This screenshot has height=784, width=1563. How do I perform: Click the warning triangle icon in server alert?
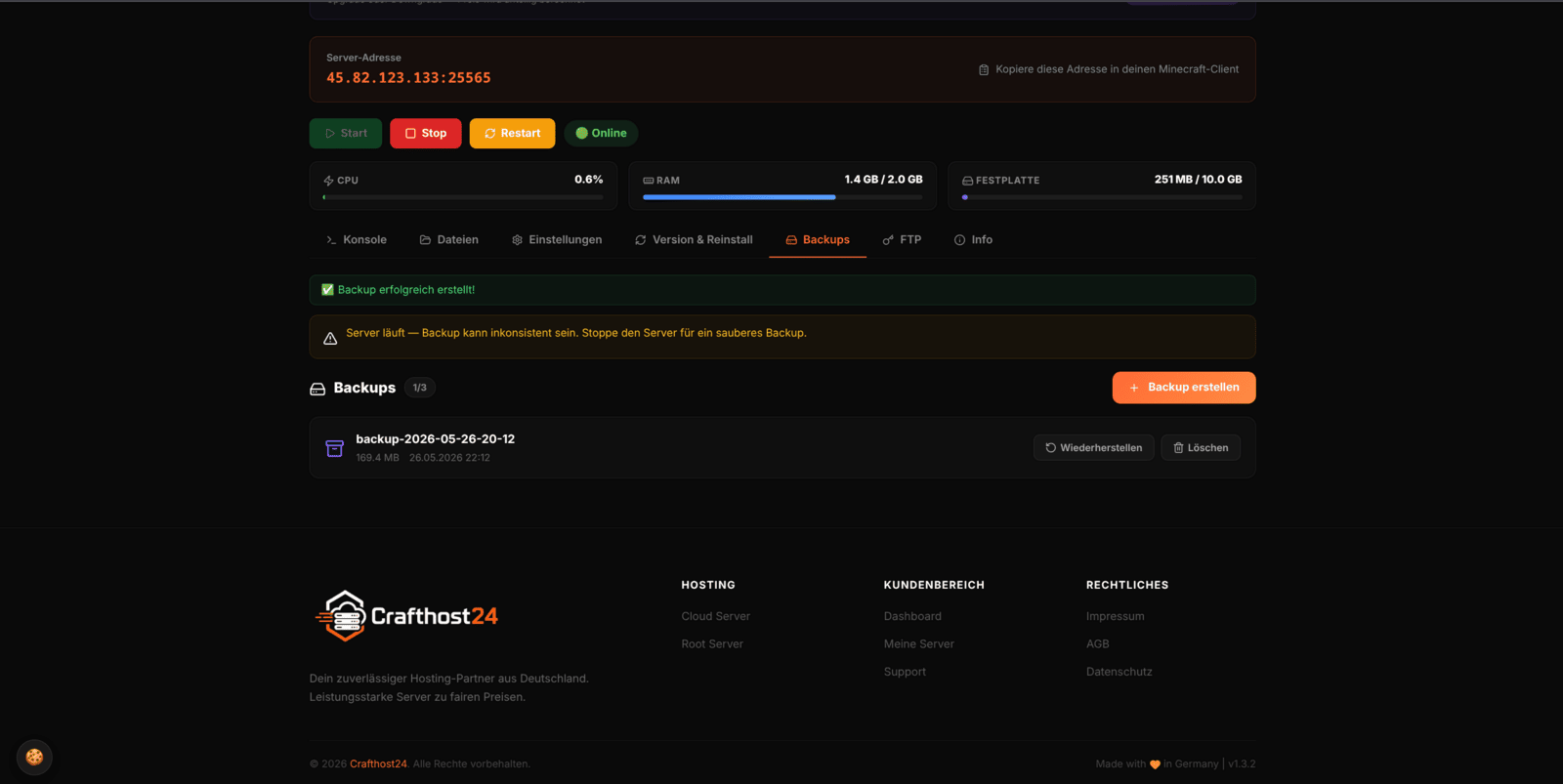330,339
